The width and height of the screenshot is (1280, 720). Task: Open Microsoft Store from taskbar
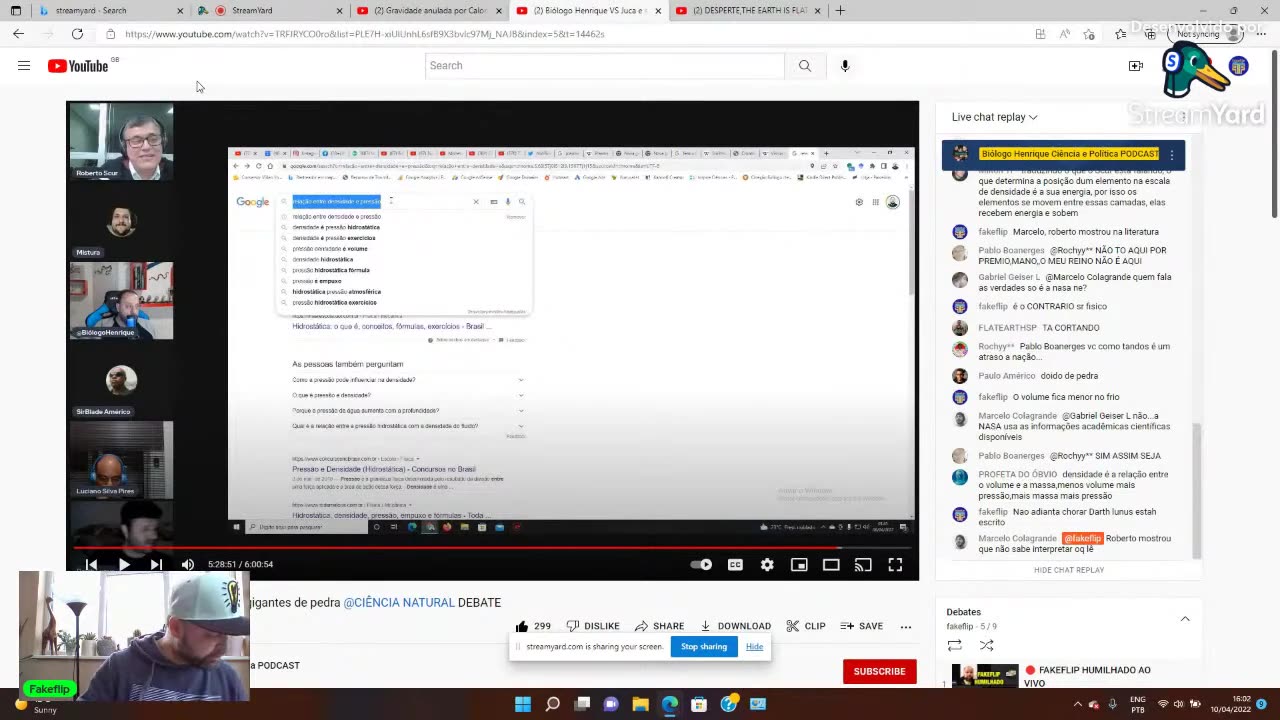click(699, 704)
